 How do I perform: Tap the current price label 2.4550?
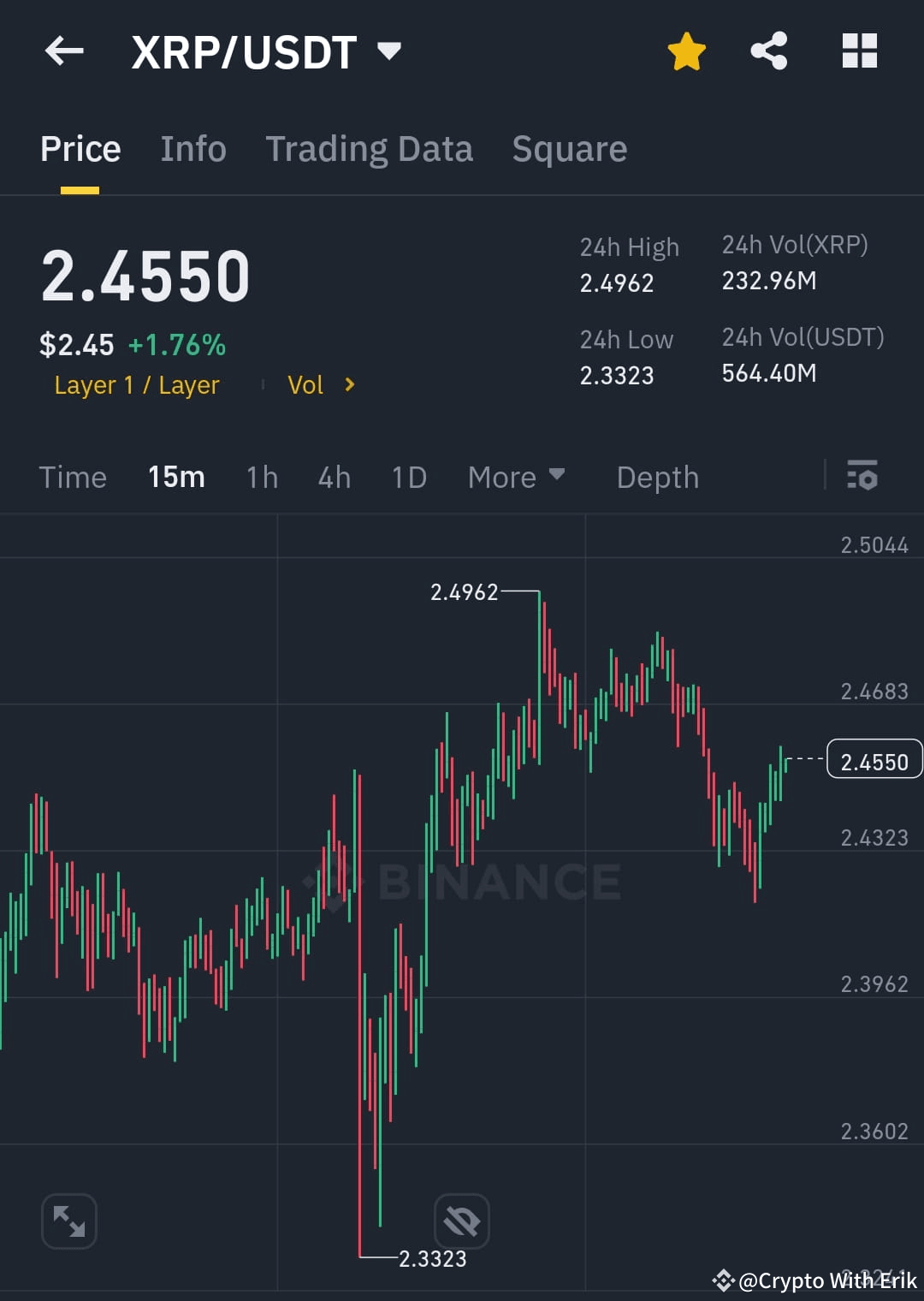pyautogui.click(x=874, y=760)
